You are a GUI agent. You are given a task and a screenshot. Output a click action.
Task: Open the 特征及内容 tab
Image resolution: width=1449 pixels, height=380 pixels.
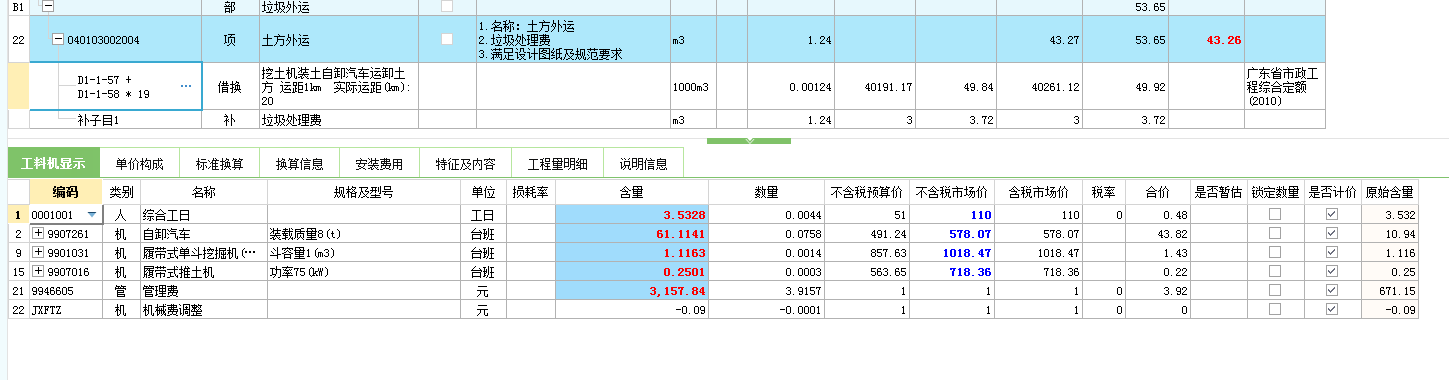click(465, 163)
